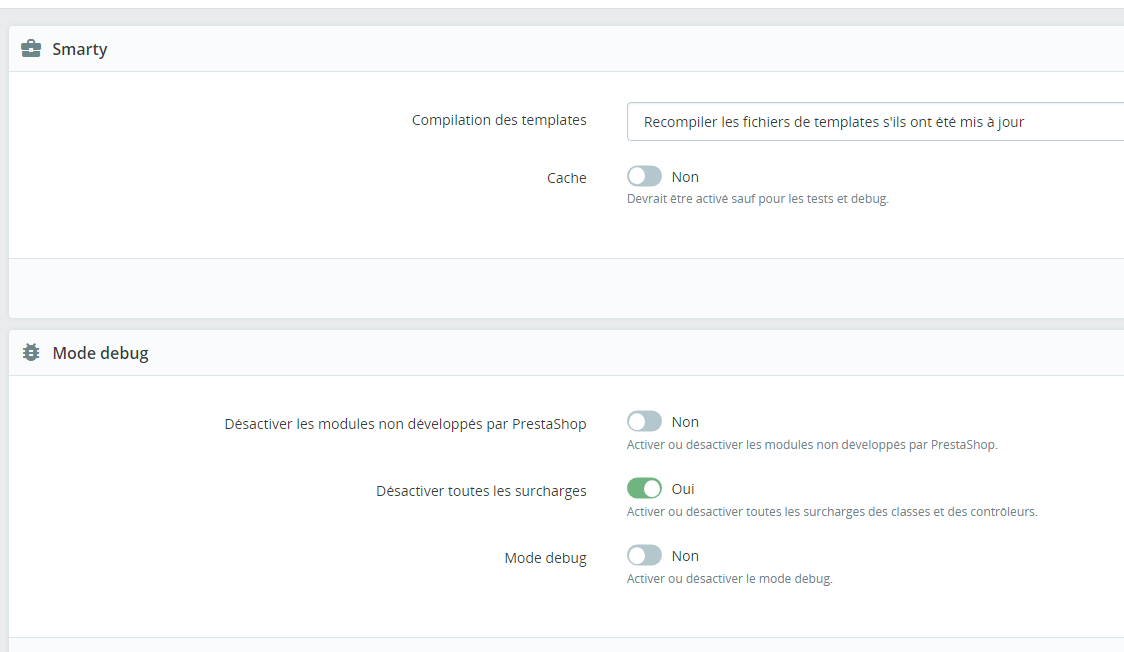Click 'Désactiver les modules non développés par PrestaShop' label
This screenshot has height=652, width=1124.
(405, 424)
